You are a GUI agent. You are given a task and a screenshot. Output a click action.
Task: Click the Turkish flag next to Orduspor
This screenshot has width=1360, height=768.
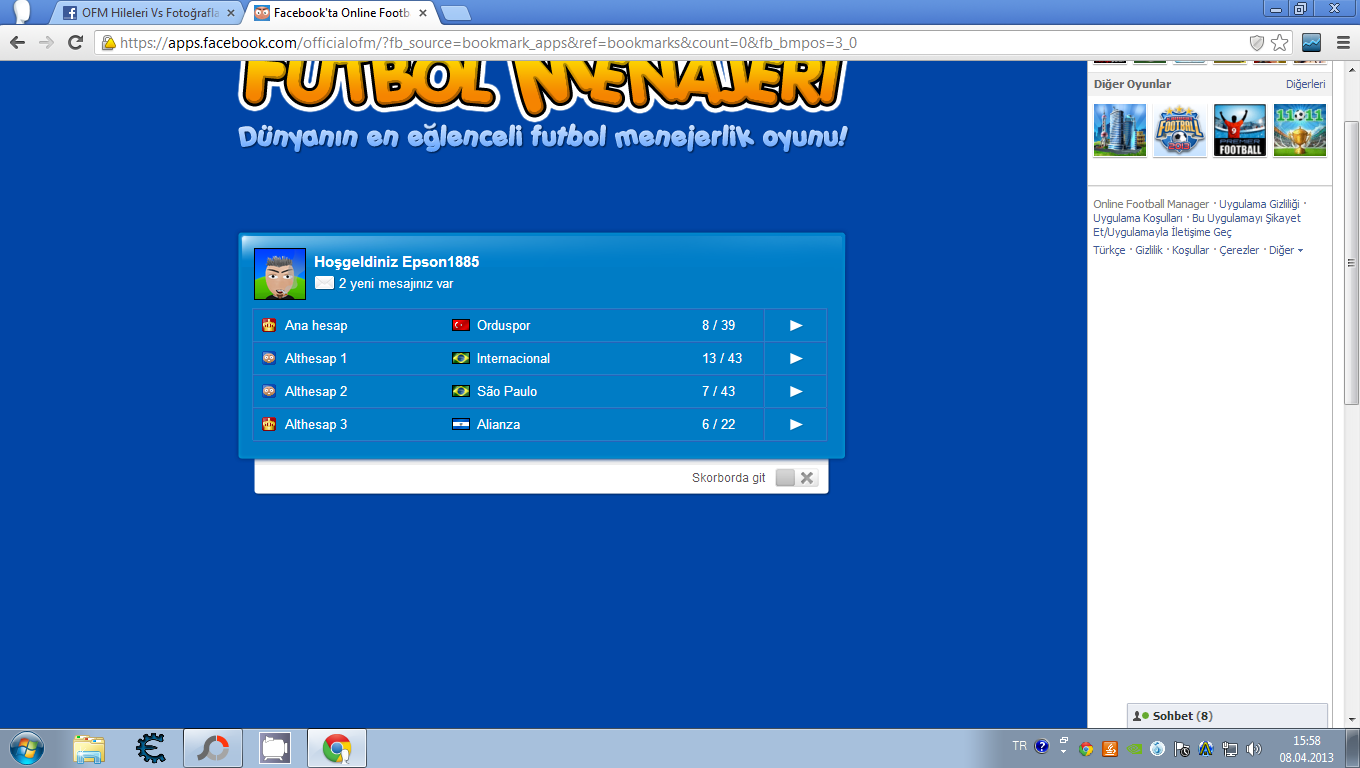click(461, 325)
